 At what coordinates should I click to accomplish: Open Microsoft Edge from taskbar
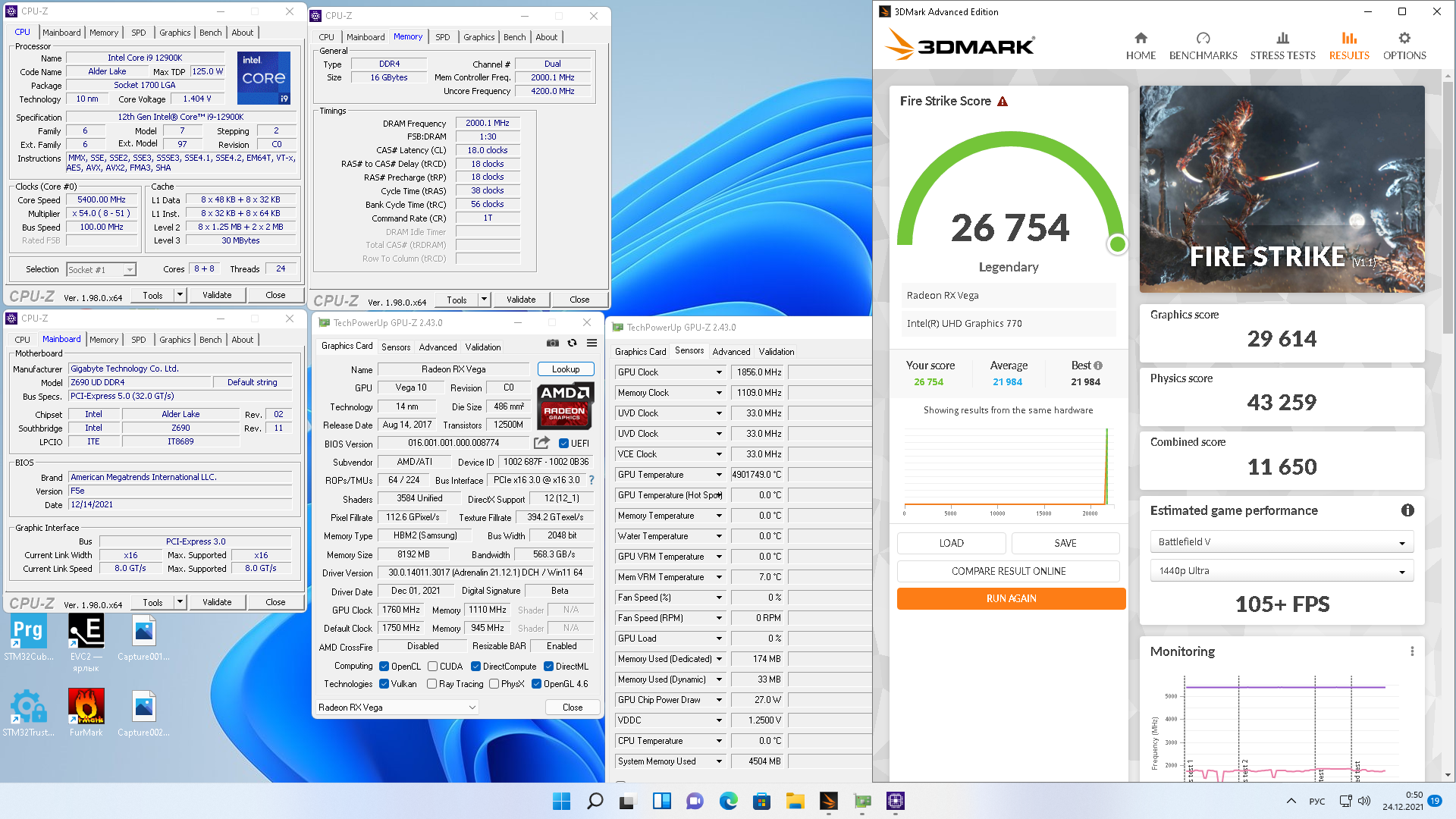point(728,801)
